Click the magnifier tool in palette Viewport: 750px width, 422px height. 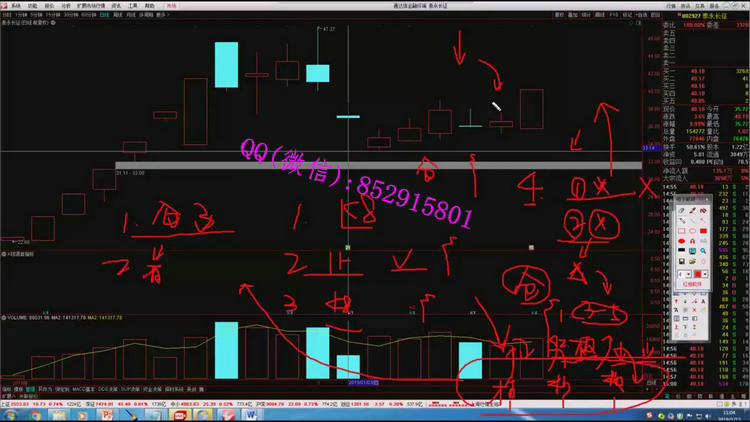click(x=703, y=250)
